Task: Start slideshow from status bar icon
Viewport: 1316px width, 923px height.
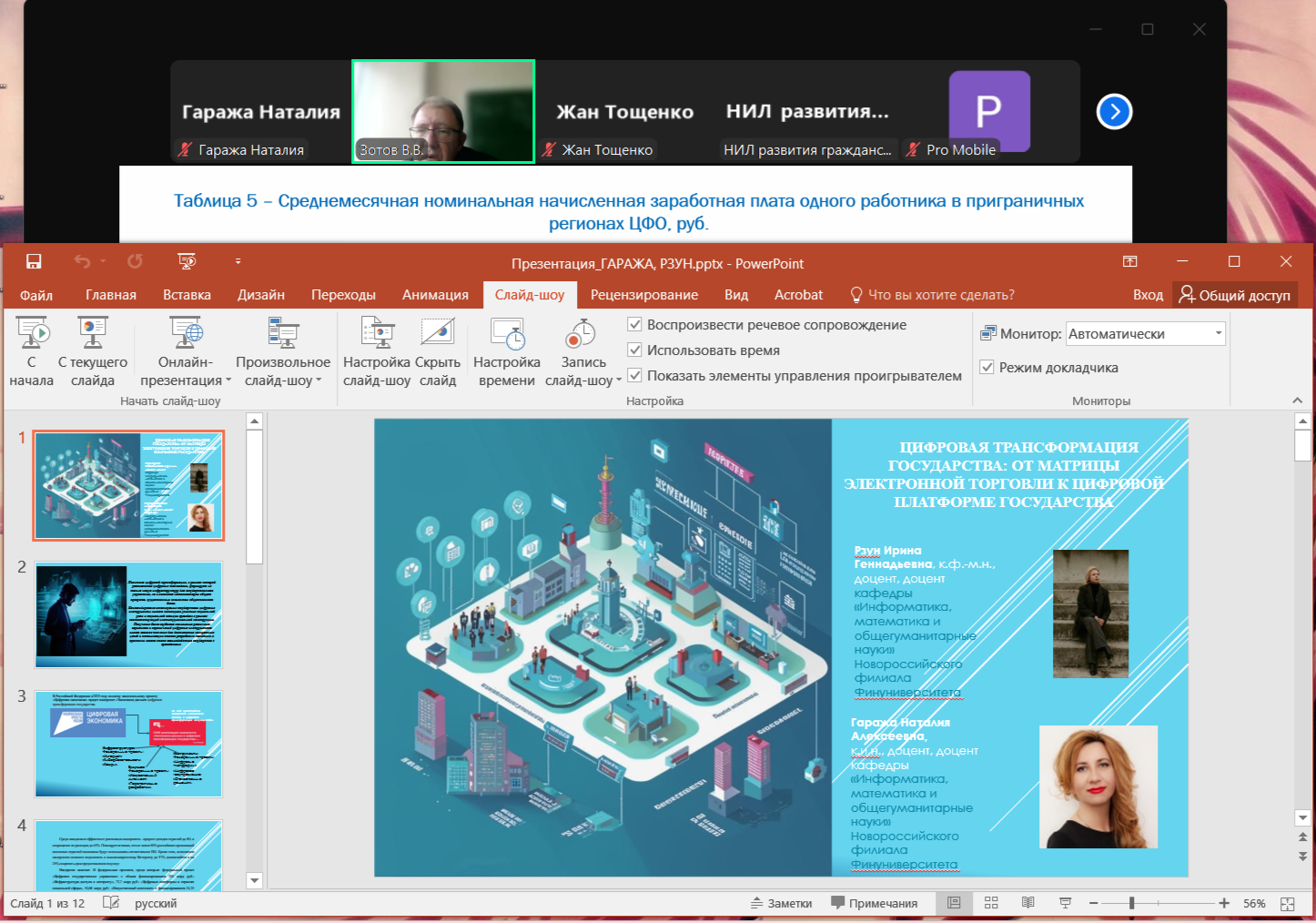Action: [x=1065, y=903]
